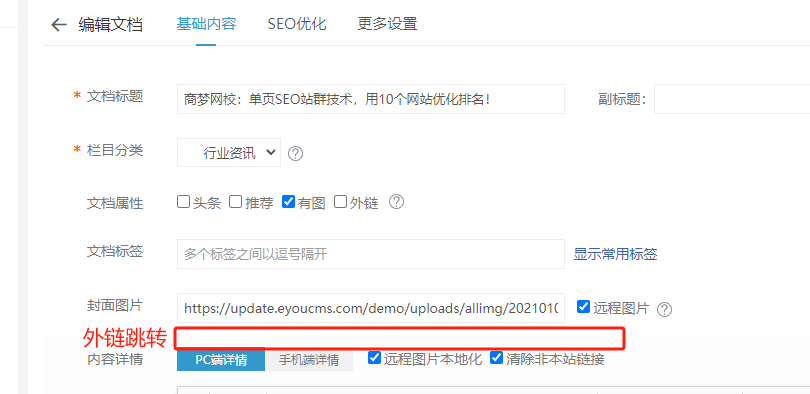This screenshot has height=394, width=810.
Task: Toggle the 远程图片 checkbox
Action: tap(583, 306)
